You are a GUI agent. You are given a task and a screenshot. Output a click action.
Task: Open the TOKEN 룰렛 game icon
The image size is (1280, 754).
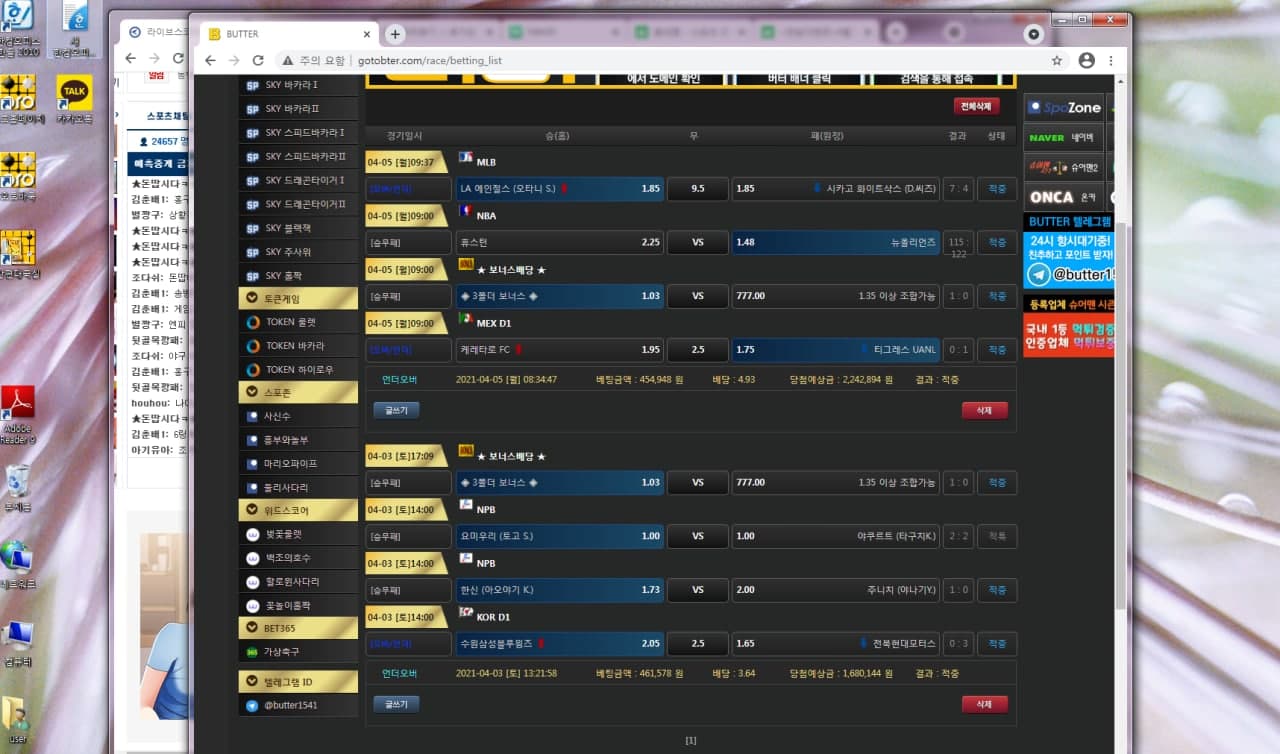click(254, 322)
